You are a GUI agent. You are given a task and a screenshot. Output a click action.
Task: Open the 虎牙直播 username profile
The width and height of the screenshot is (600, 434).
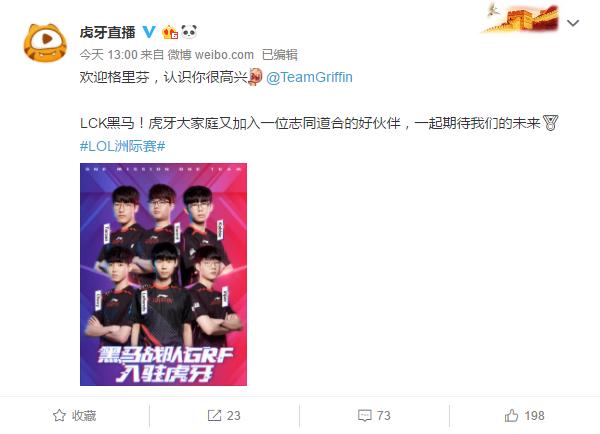(108, 33)
